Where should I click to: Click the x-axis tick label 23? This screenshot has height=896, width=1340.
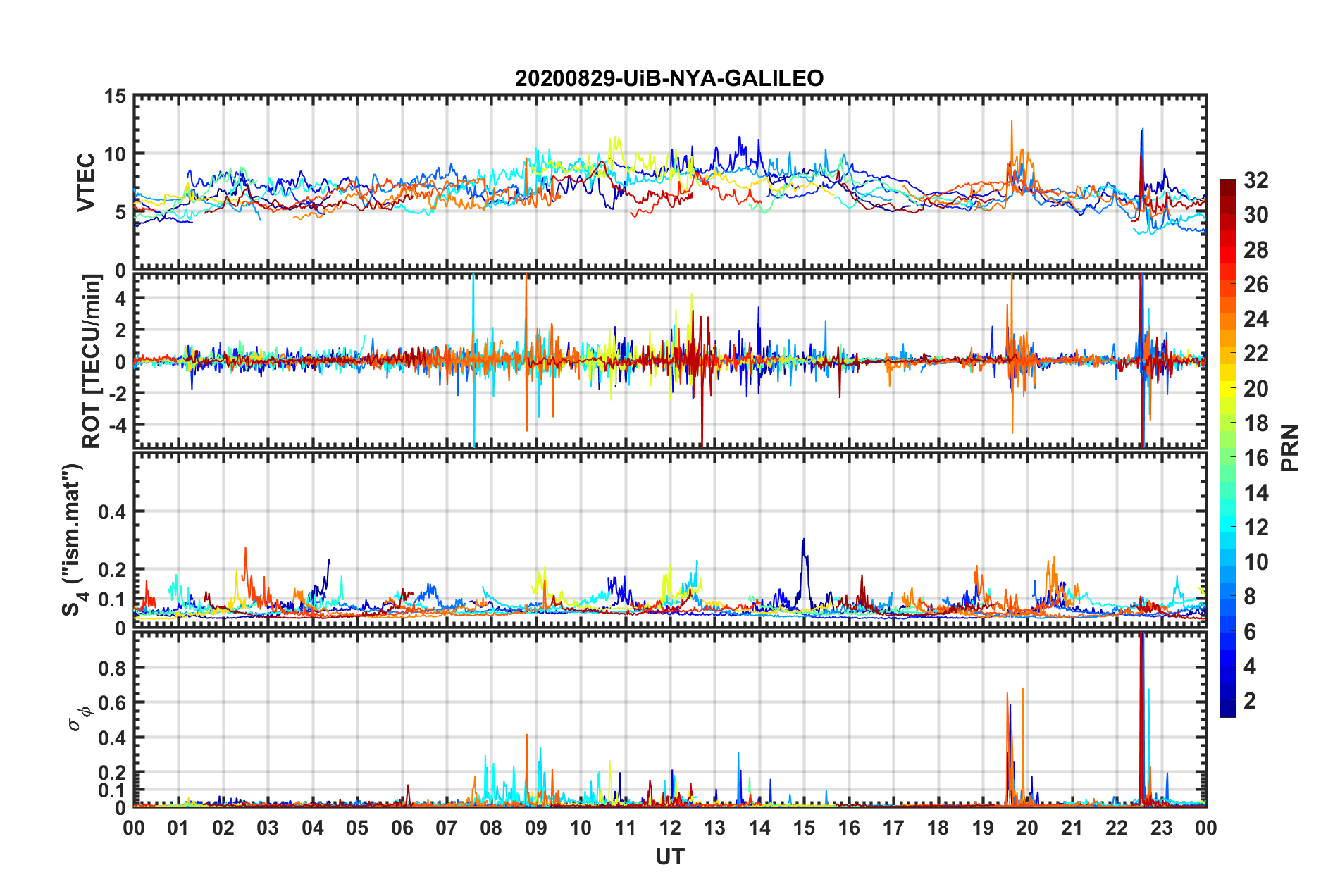(1161, 828)
